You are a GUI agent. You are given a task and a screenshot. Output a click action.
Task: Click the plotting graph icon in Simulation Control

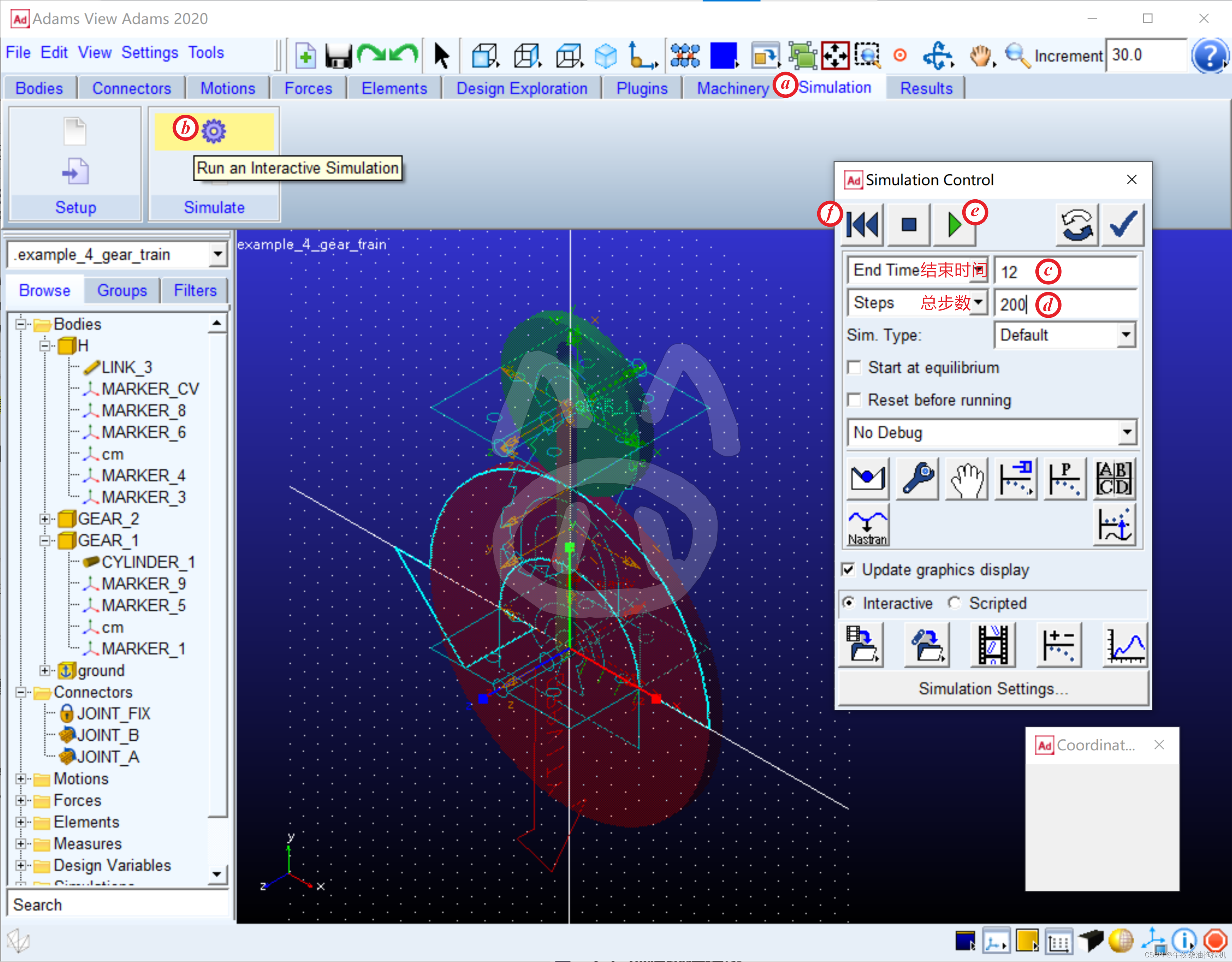[x=1125, y=645]
